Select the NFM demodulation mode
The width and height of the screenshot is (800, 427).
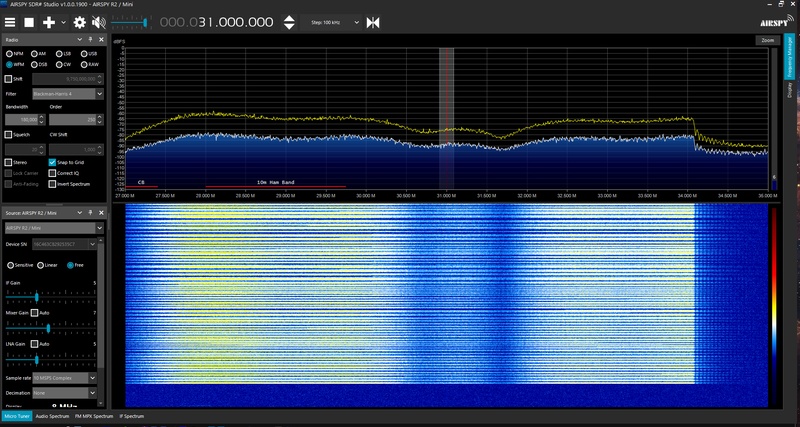pyautogui.click(x=15, y=54)
